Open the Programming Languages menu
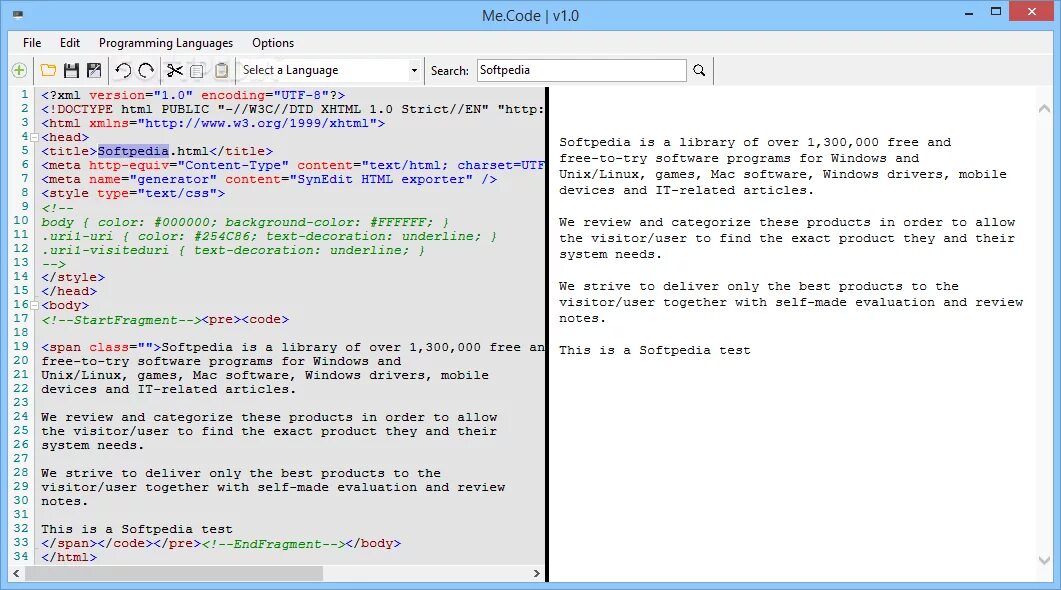The image size is (1061, 590). (x=166, y=43)
